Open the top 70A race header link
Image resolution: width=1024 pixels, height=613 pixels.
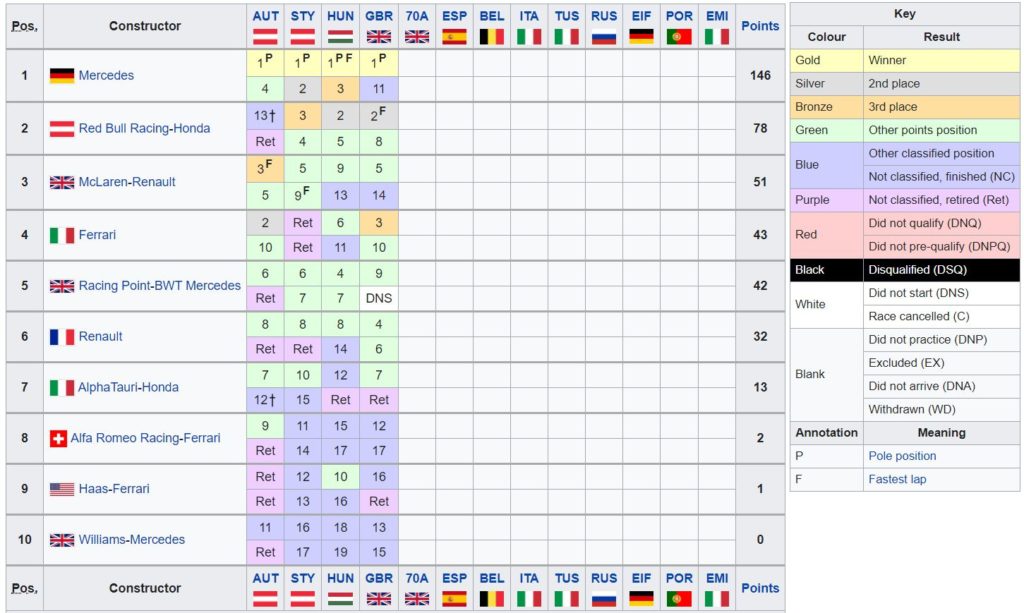pos(417,16)
